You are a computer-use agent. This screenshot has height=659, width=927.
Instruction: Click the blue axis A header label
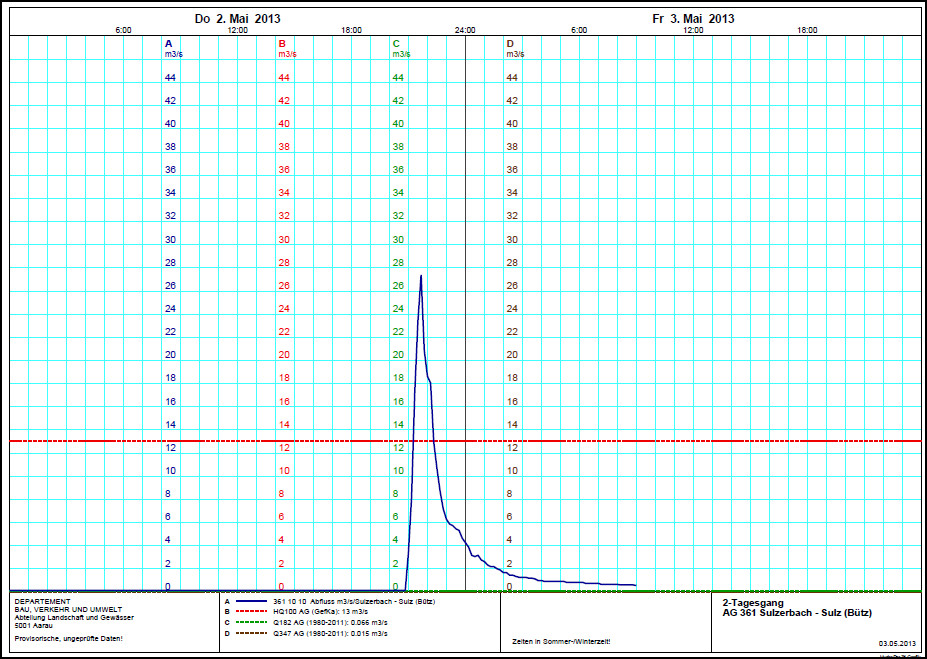tap(169, 44)
